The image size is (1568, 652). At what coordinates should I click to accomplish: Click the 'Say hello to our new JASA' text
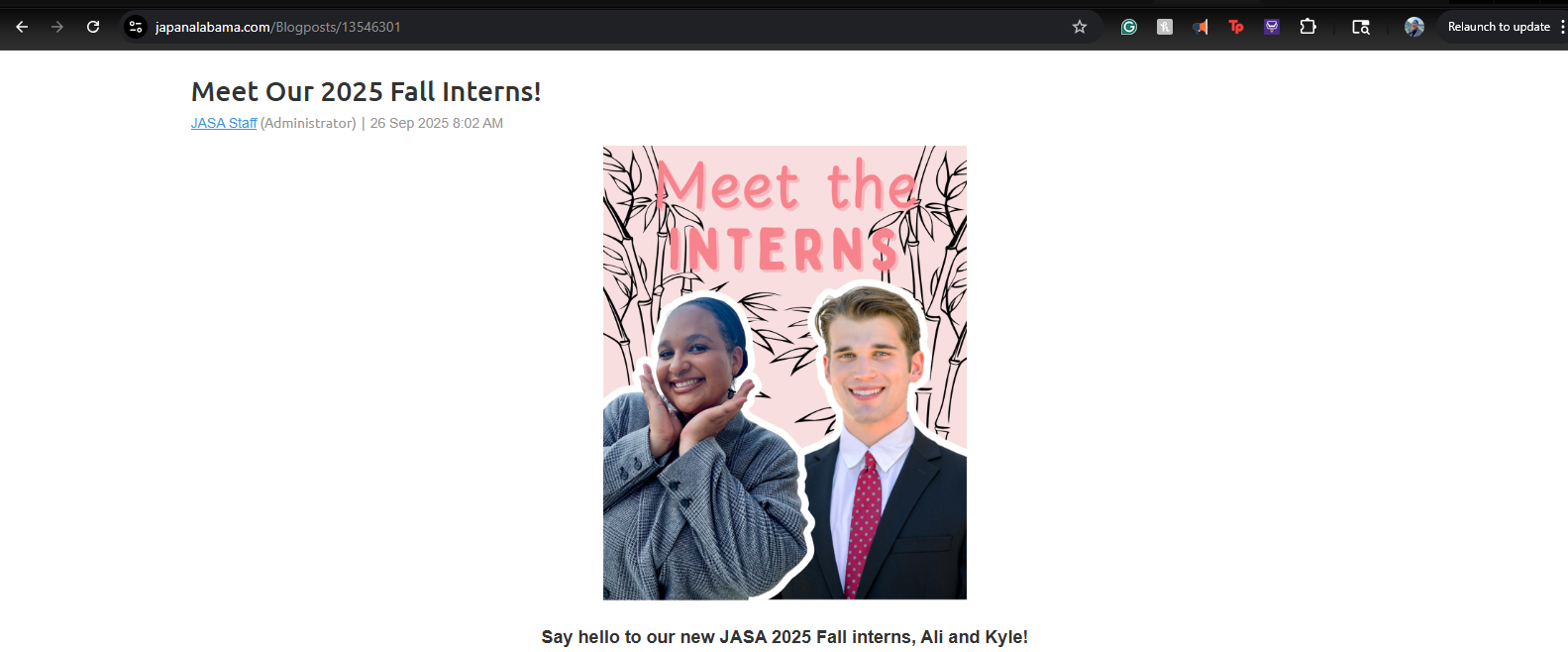click(630, 637)
